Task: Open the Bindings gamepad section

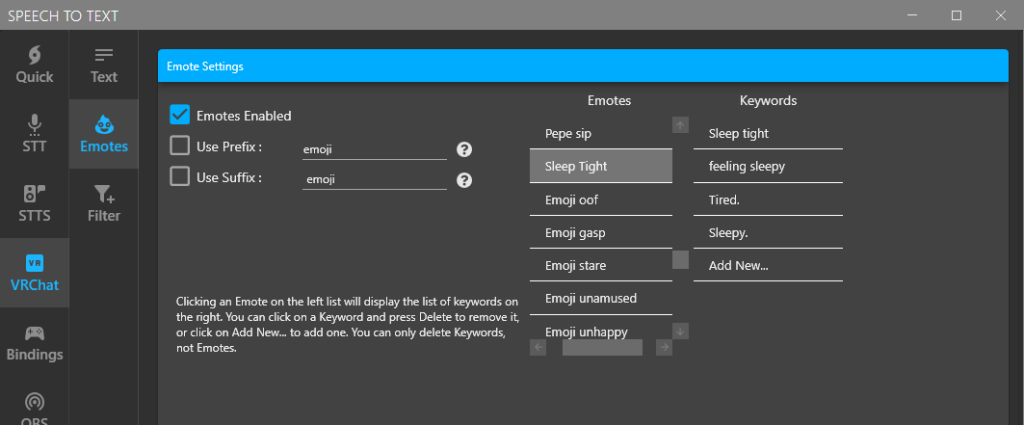Action: coord(34,342)
